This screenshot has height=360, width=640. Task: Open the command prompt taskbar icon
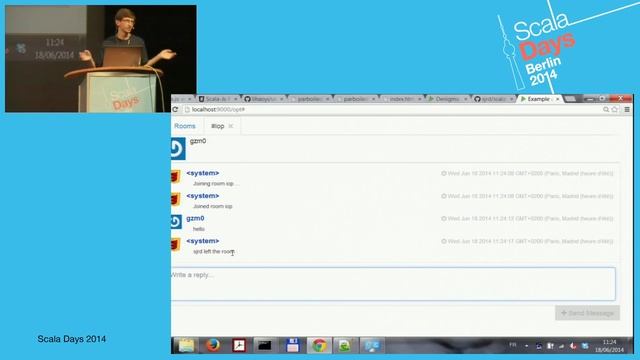point(264,345)
